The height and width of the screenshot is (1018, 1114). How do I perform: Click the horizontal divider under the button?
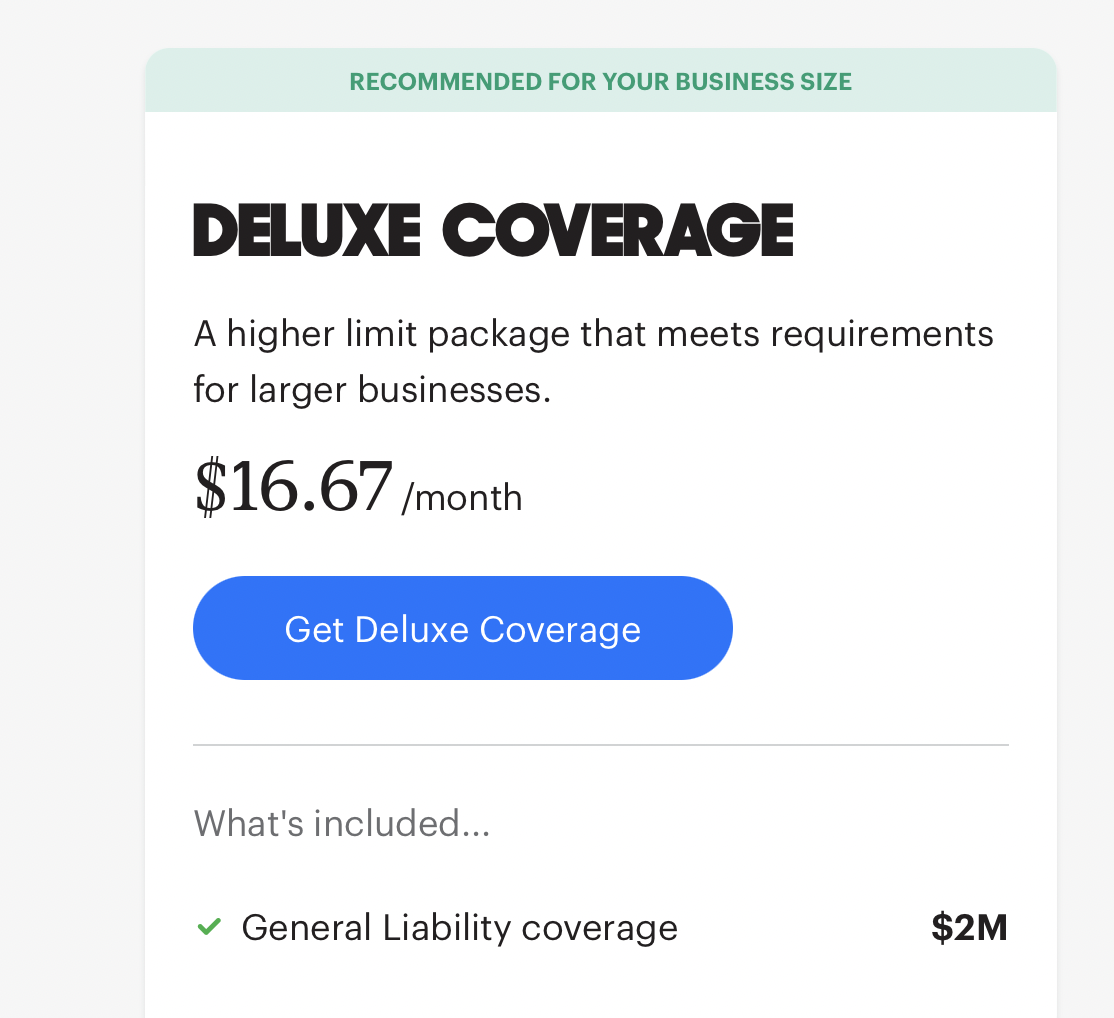click(x=600, y=745)
